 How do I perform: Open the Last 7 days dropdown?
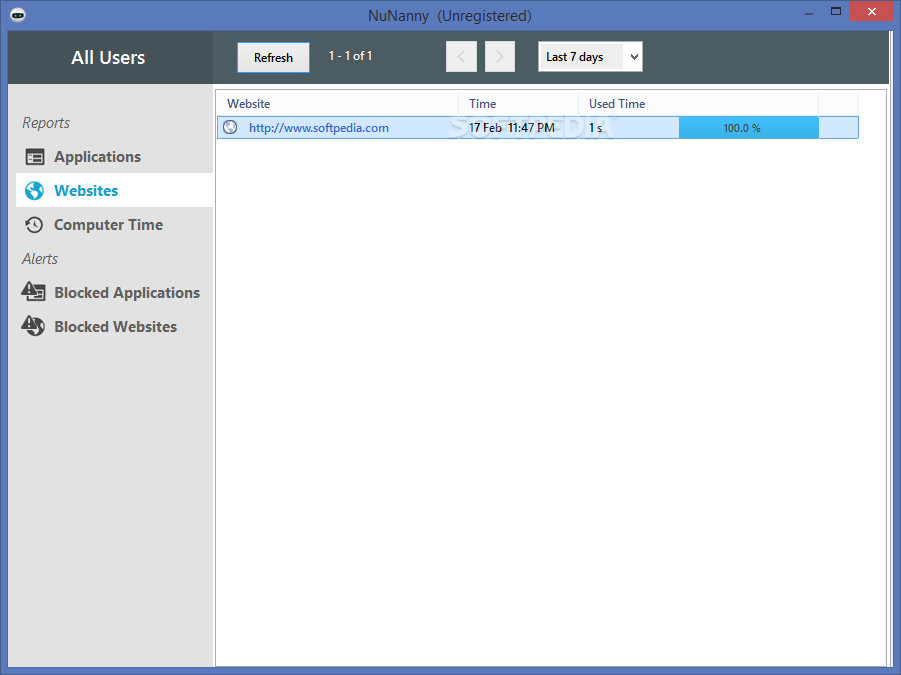point(590,57)
